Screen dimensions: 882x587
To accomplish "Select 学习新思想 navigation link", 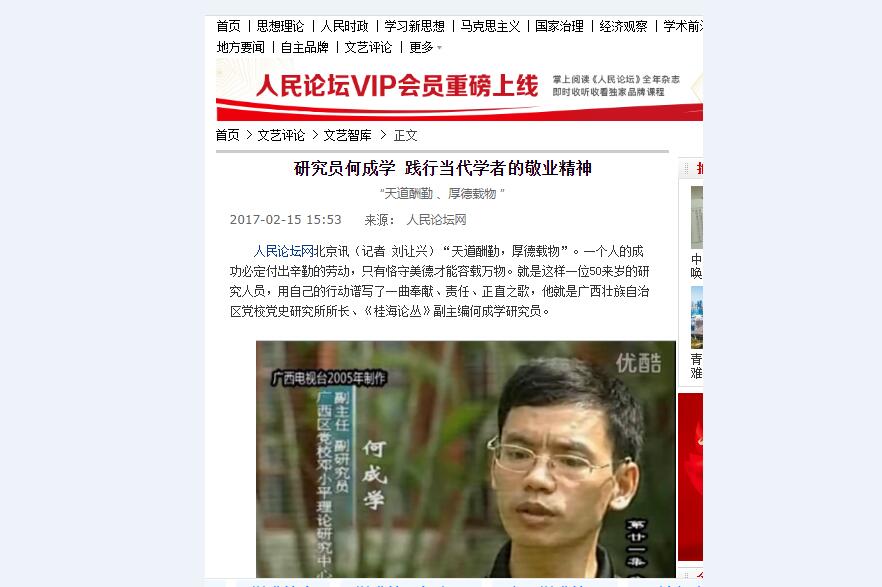I will pos(415,26).
